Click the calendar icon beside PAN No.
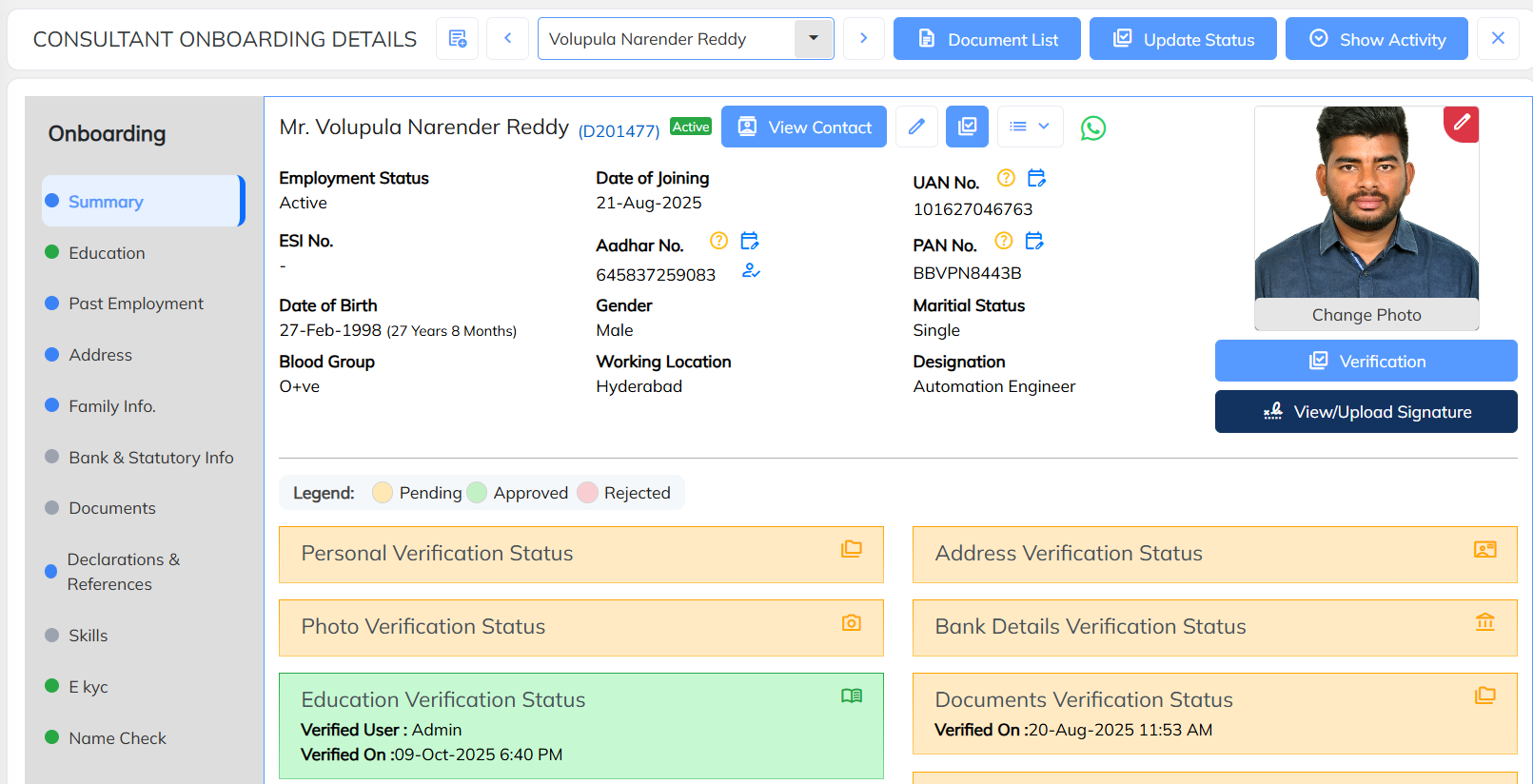 1034,241
